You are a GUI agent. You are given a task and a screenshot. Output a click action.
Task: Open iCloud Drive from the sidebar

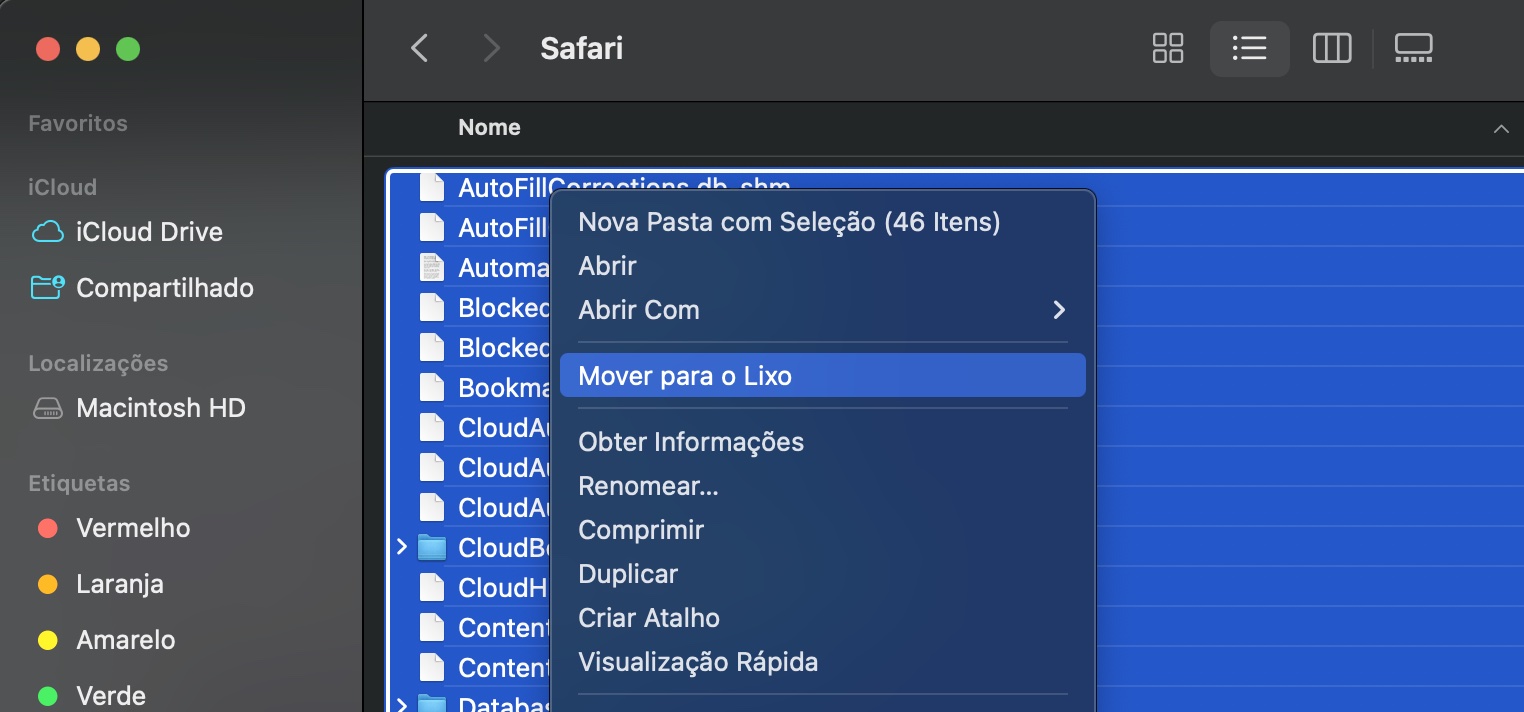(148, 231)
